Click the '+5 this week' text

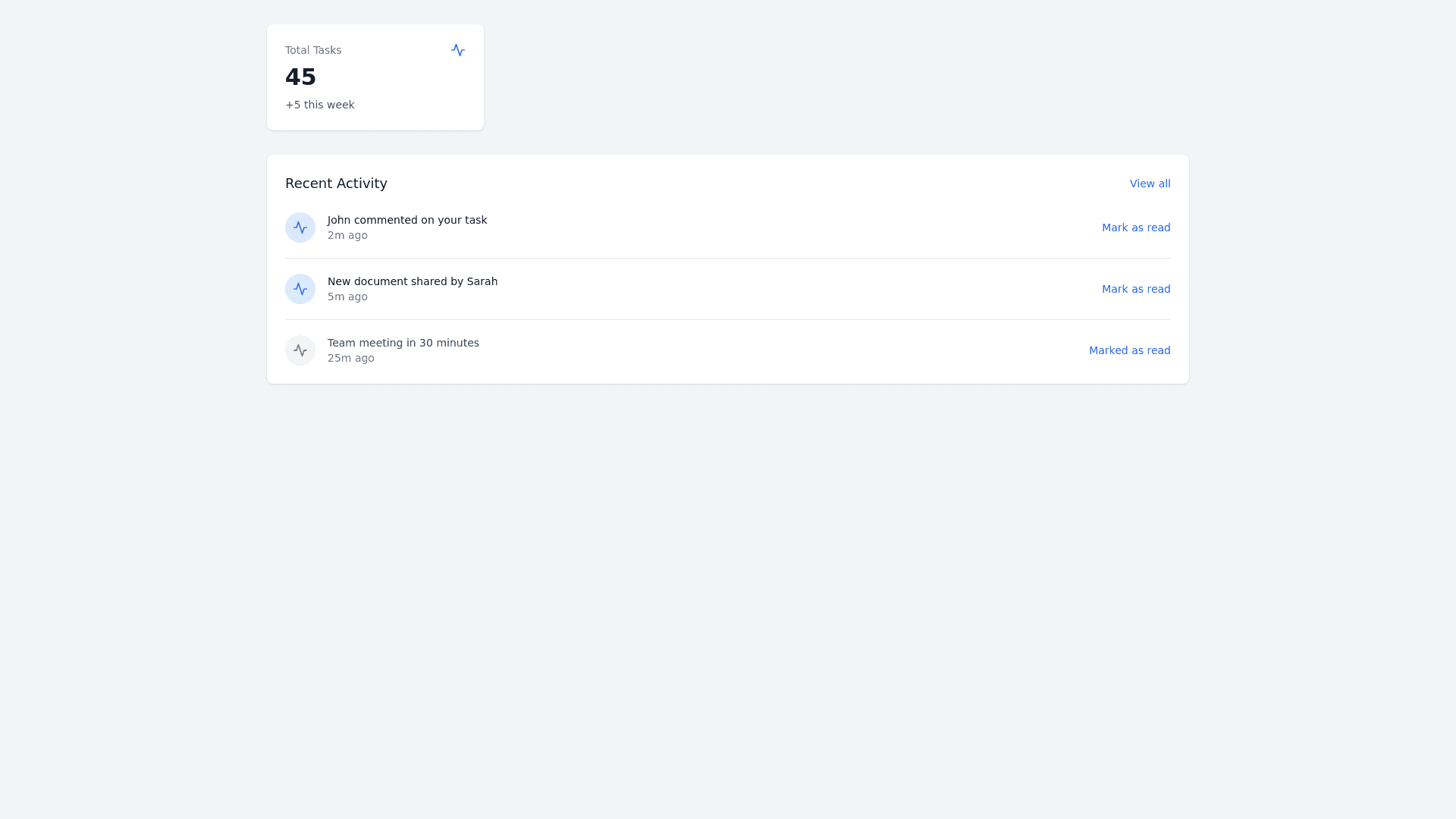tap(319, 105)
